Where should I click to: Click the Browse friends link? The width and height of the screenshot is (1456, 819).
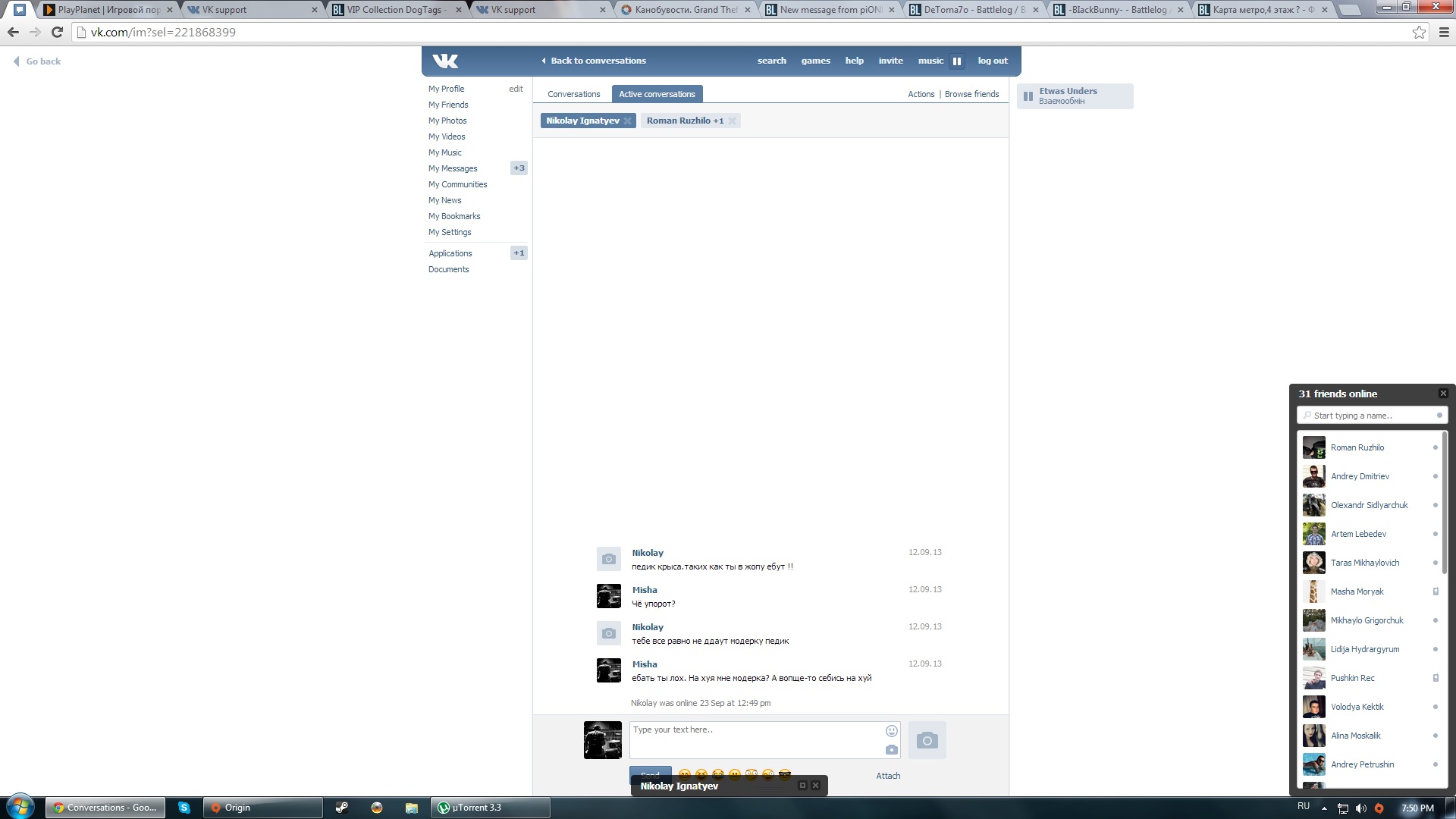[971, 94]
